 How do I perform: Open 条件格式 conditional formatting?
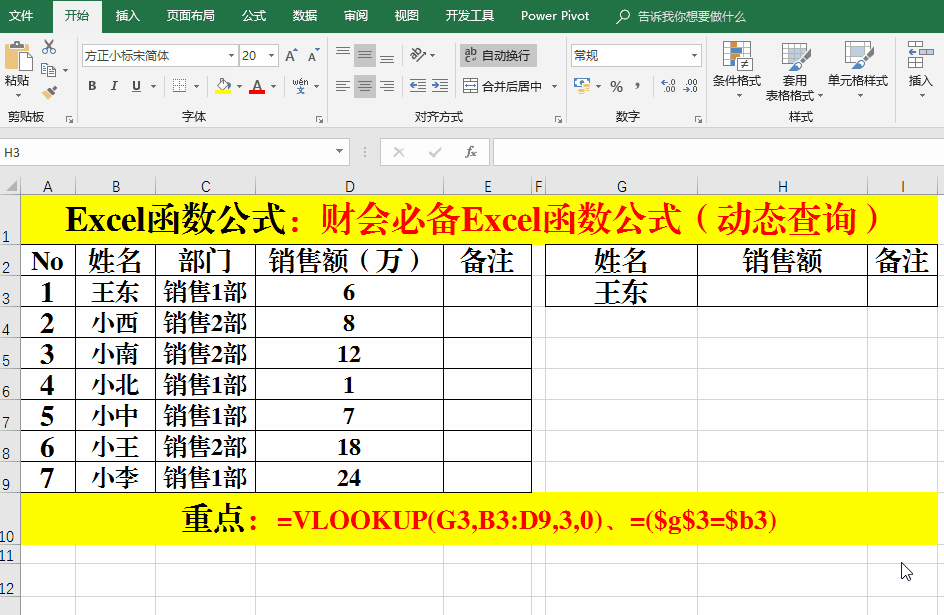(x=737, y=70)
